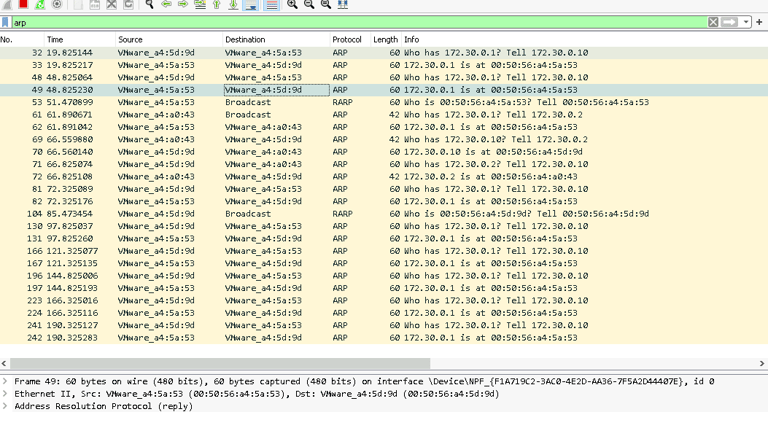Sort packets by the Info column
768x423 pixels.
[584, 40]
